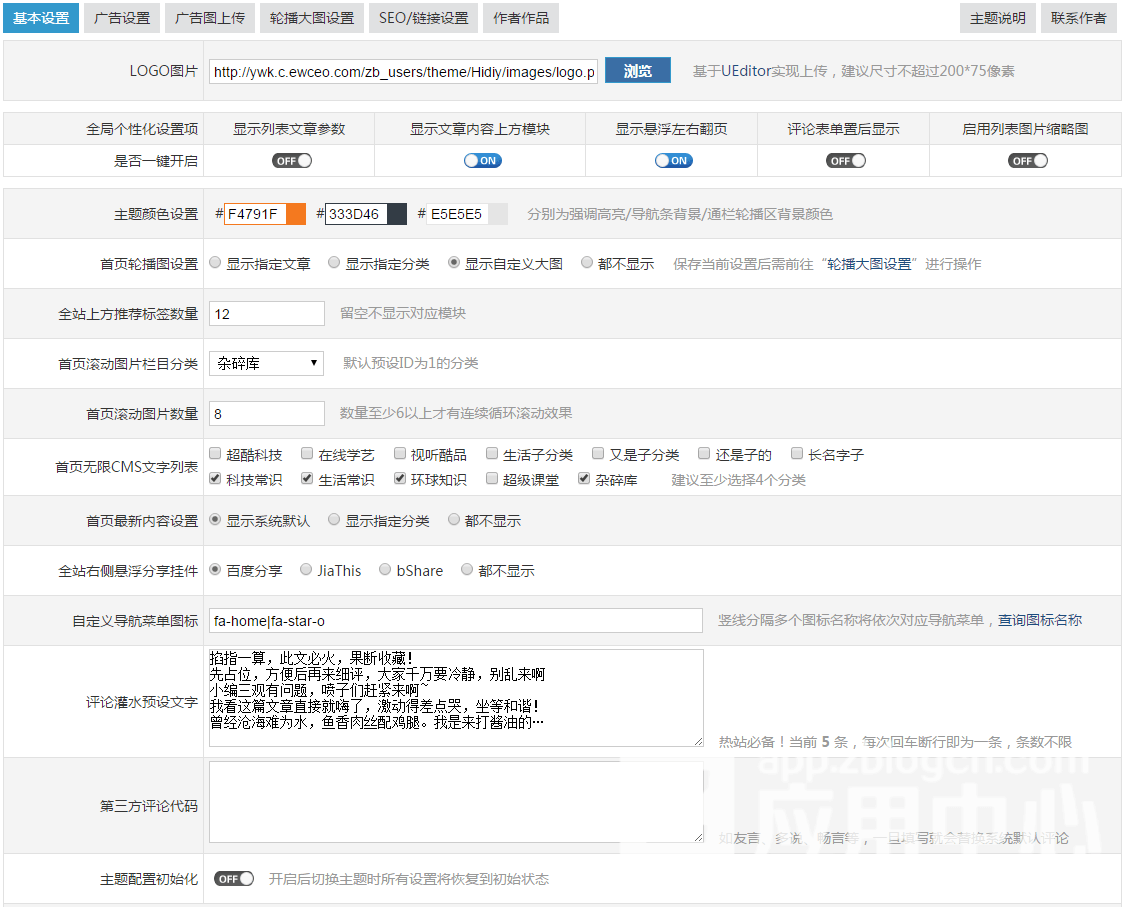Click the 自定义导航菜单图标 input field
The height and width of the screenshot is (907, 1124).
tap(455, 621)
